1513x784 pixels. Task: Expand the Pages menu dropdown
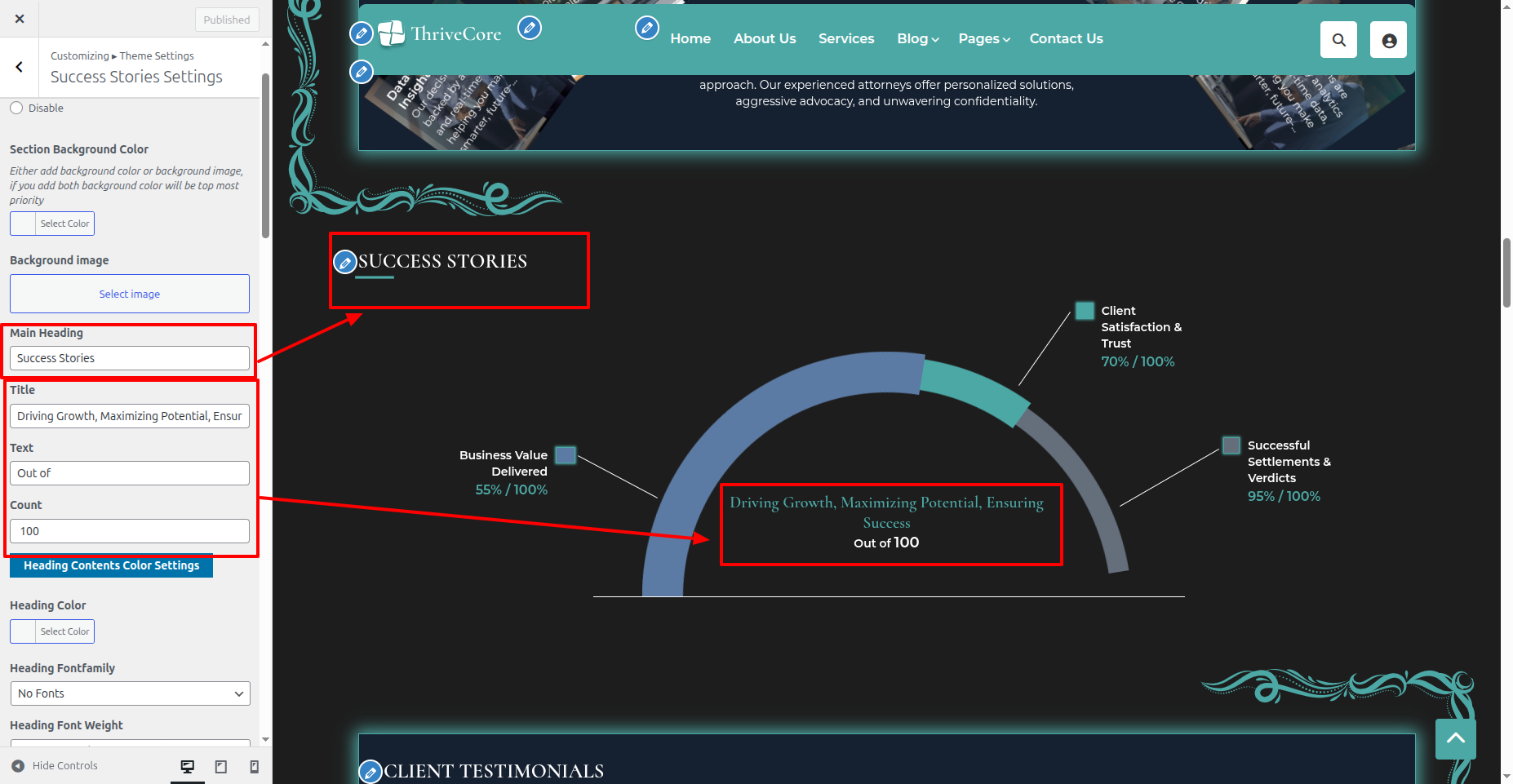pos(983,38)
